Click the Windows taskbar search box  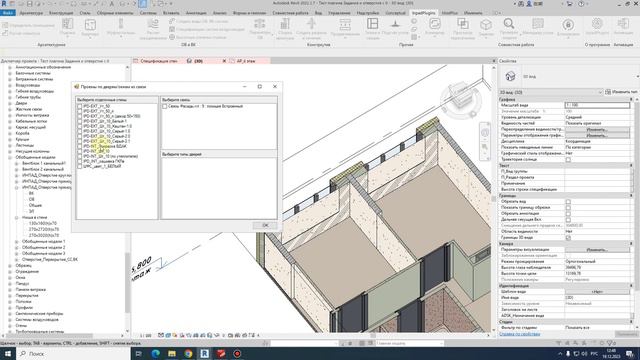(x=73, y=353)
